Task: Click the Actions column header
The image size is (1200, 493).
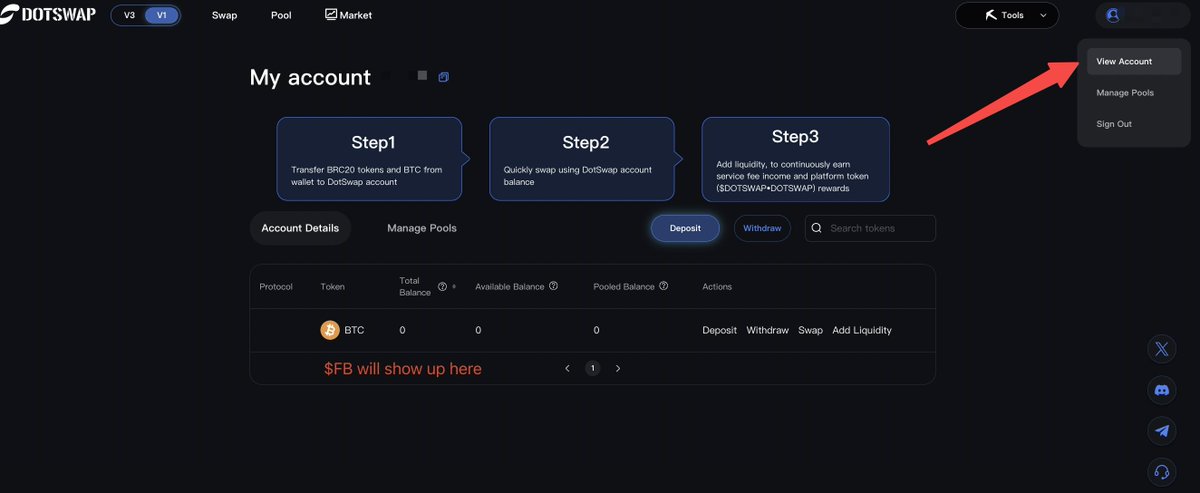Action: (x=717, y=287)
